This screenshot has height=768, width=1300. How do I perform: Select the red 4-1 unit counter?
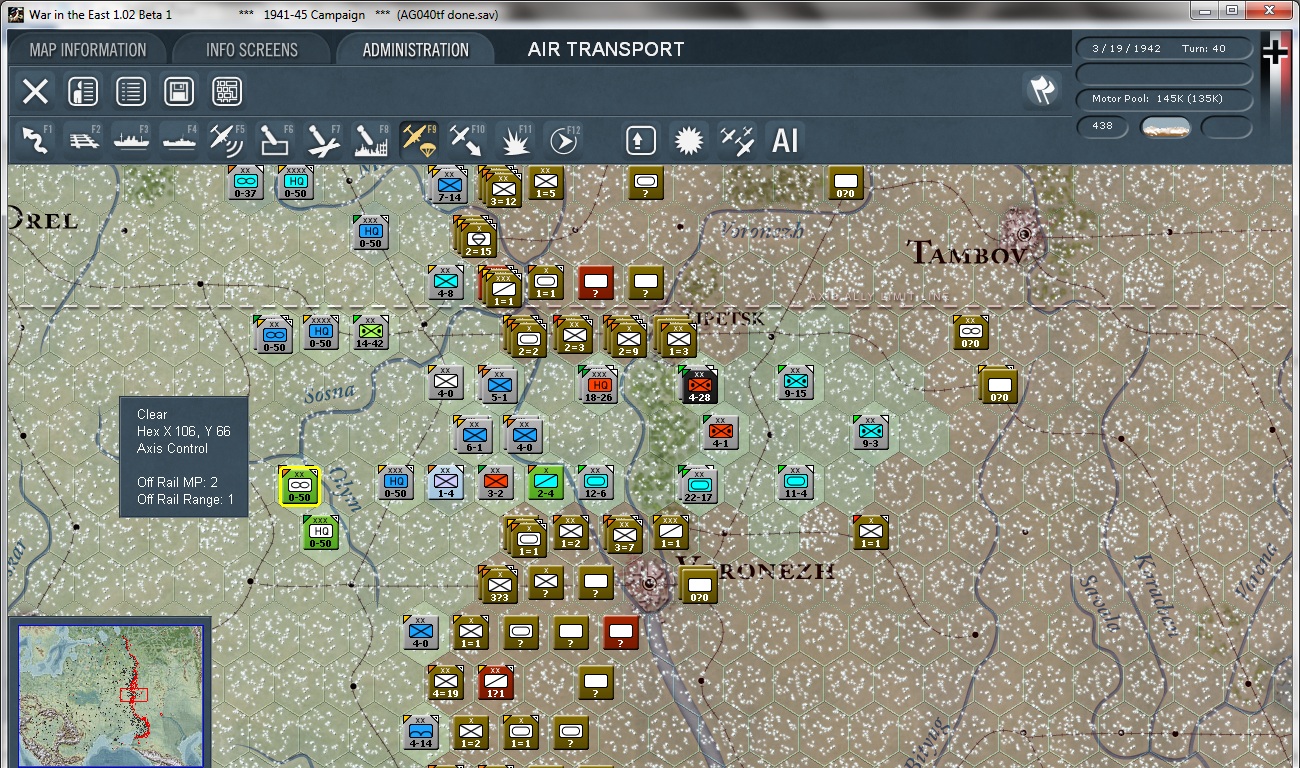tap(720, 433)
